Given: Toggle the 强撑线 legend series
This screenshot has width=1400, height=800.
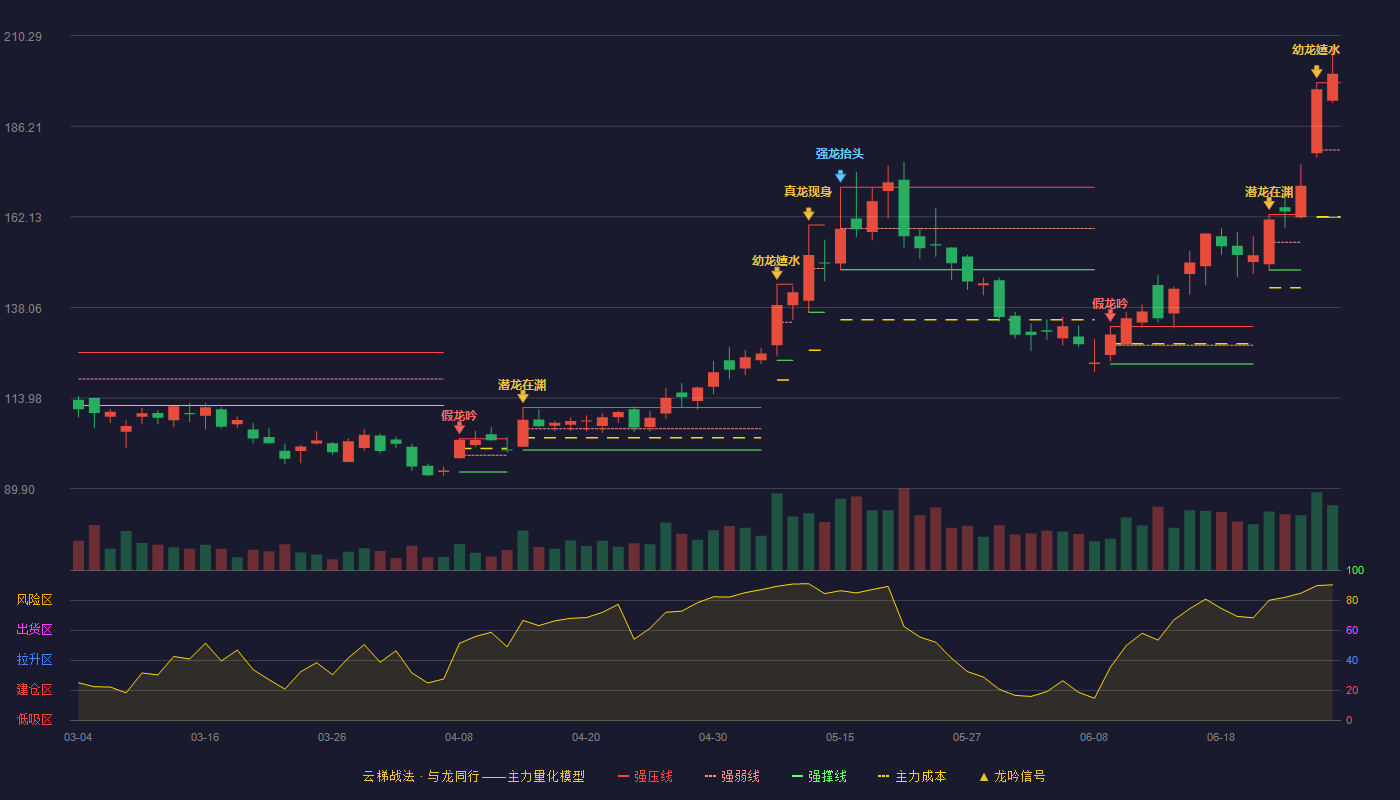Looking at the screenshot, I should coord(819,776).
